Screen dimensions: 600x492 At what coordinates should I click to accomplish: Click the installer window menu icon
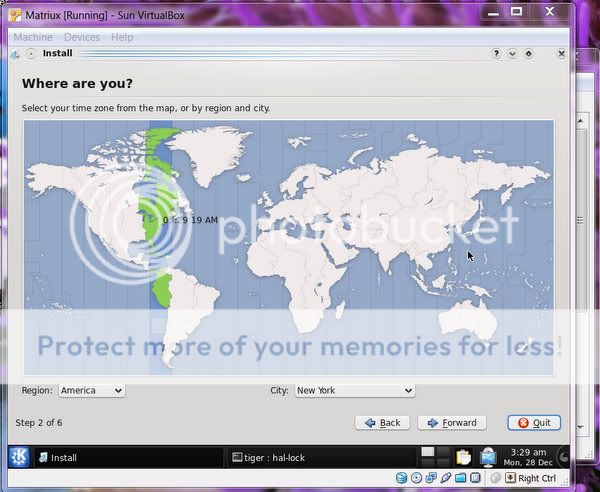point(15,54)
